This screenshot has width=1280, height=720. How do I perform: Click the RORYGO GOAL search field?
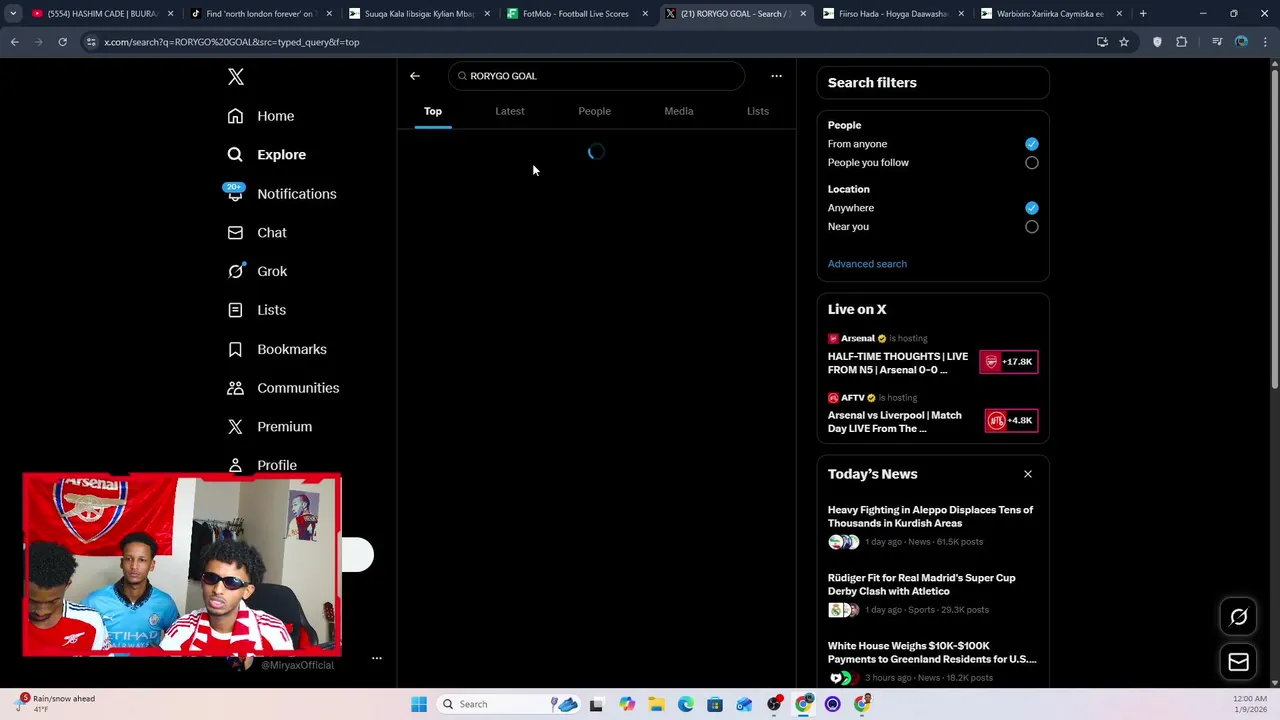pyautogui.click(x=597, y=76)
